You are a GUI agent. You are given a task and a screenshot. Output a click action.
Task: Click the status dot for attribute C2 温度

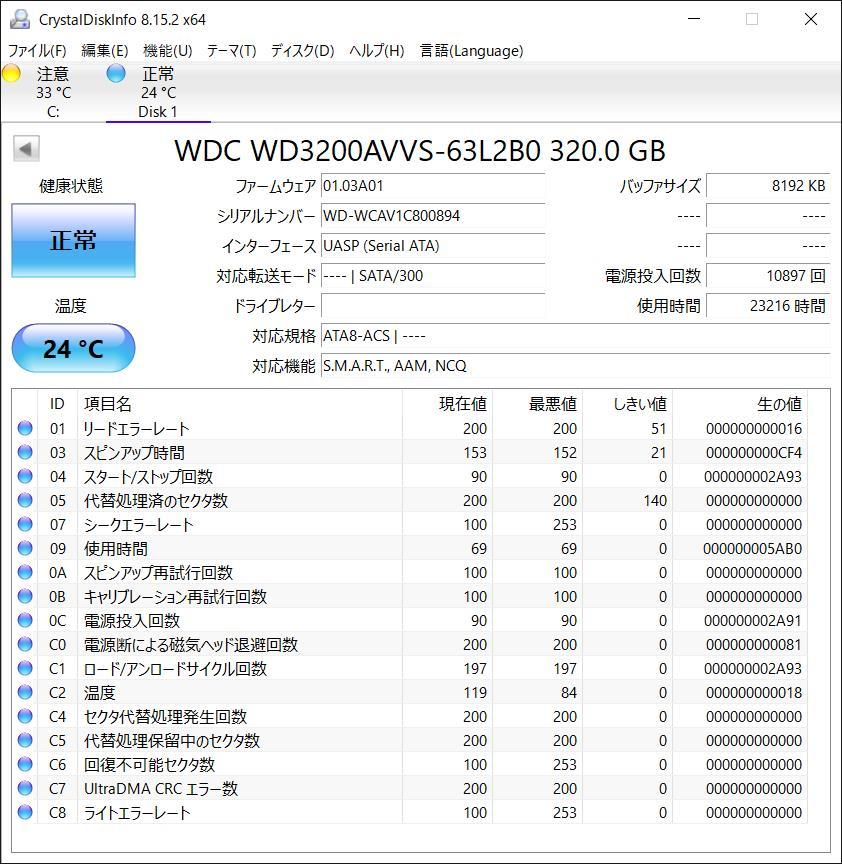point(25,692)
